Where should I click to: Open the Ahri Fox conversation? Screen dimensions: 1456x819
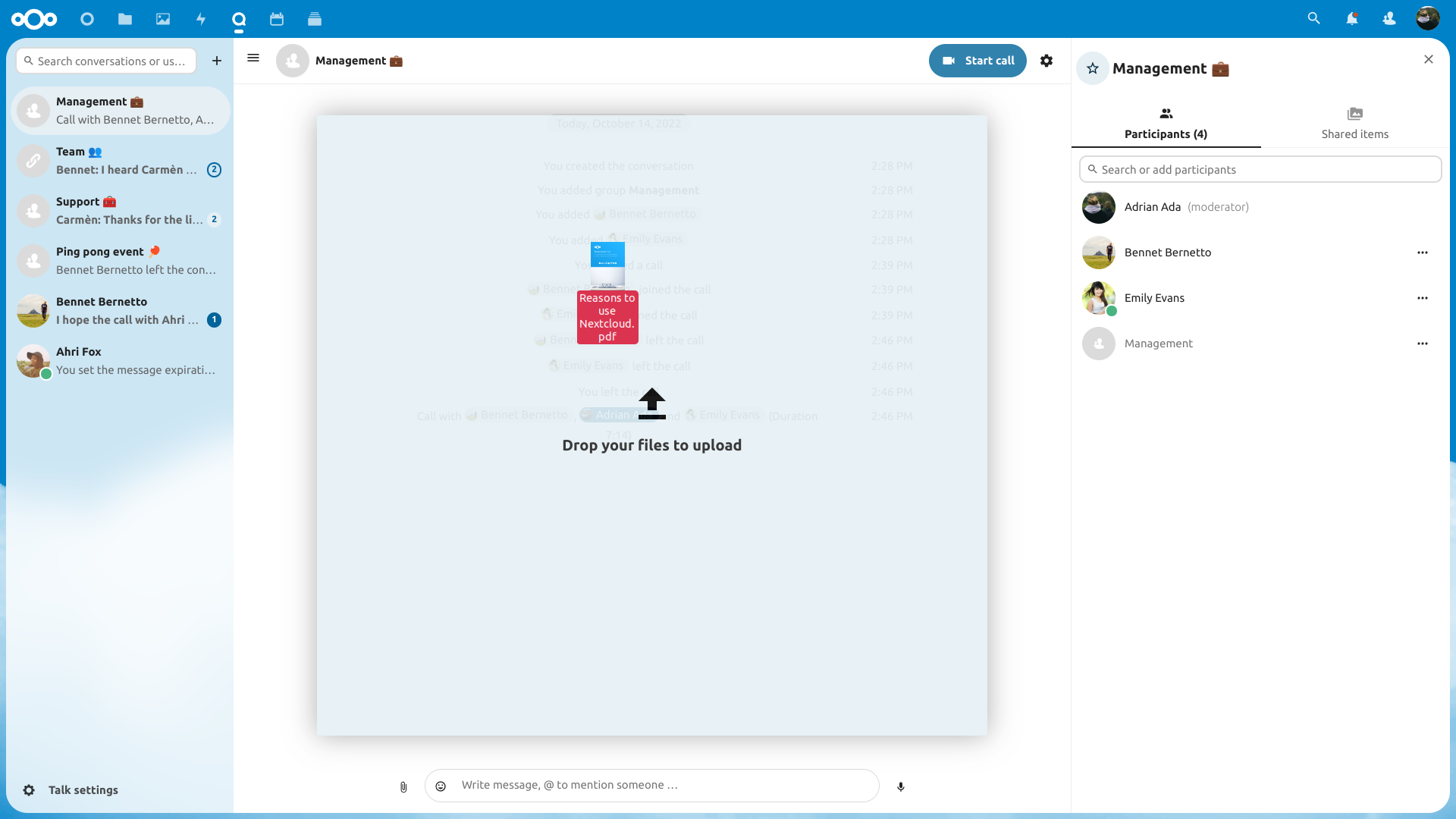pos(120,361)
